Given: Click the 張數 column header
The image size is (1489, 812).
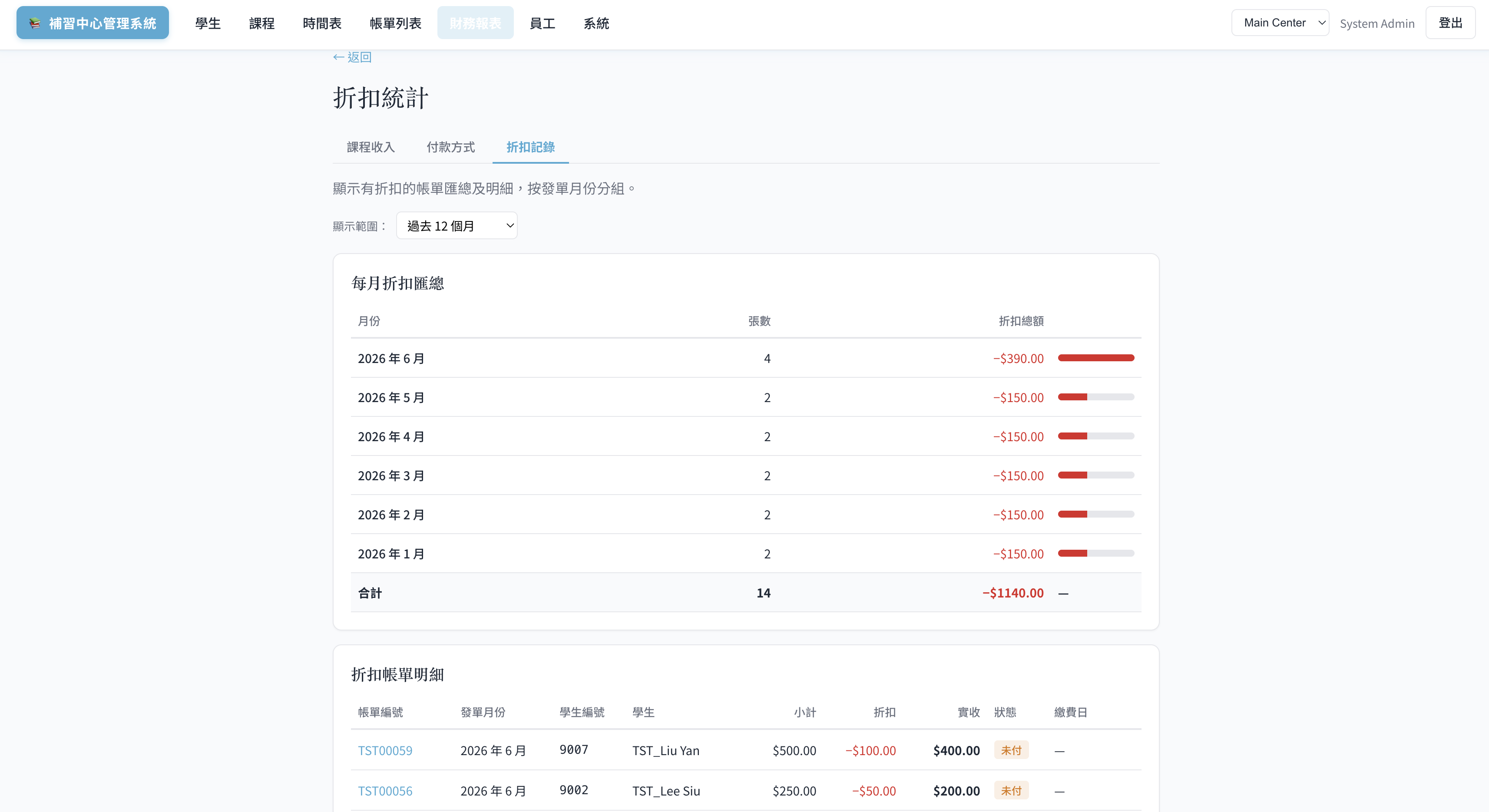Looking at the screenshot, I should tap(759, 321).
